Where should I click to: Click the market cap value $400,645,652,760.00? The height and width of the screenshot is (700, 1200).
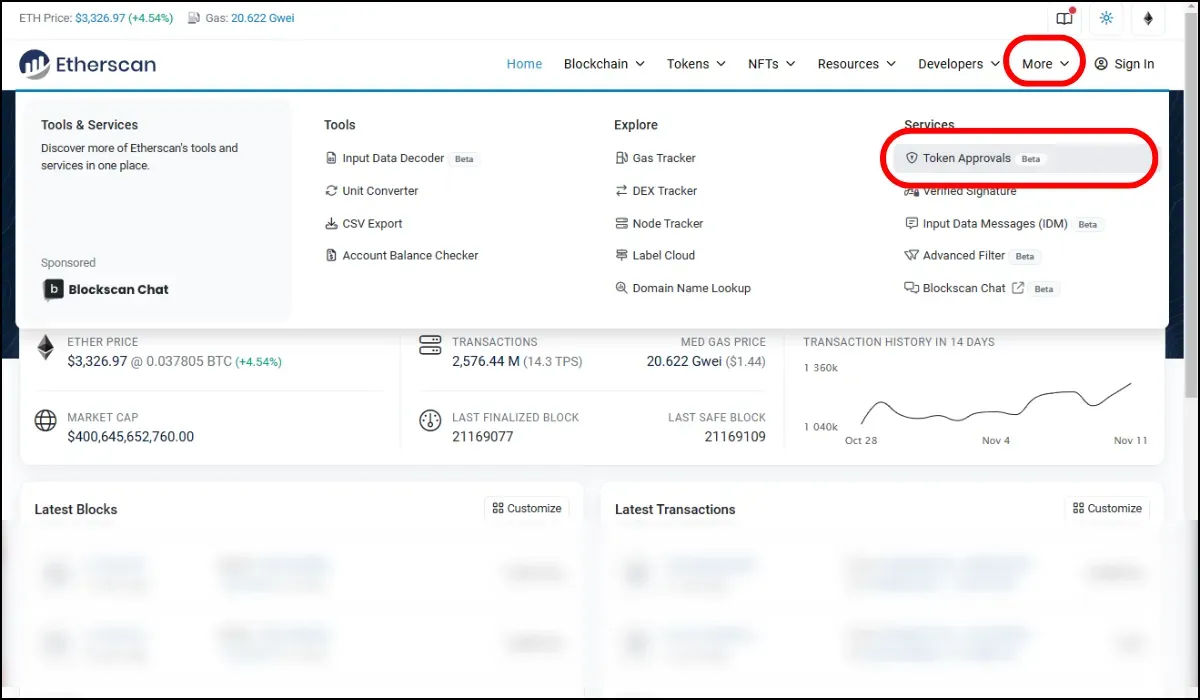131,437
